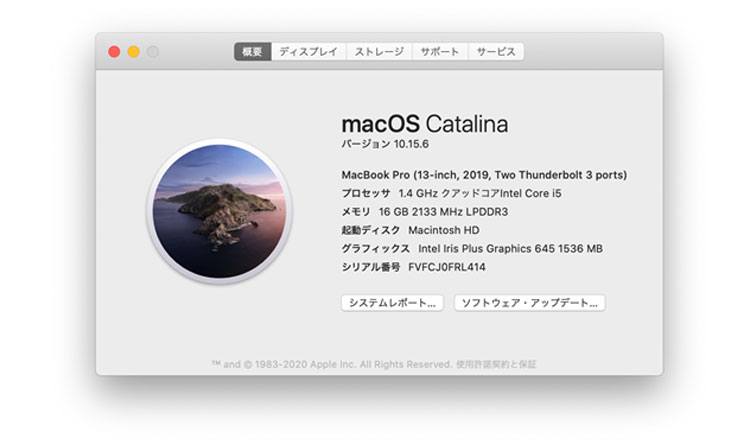Minimize window with the yellow button

click(x=133, y=52)
